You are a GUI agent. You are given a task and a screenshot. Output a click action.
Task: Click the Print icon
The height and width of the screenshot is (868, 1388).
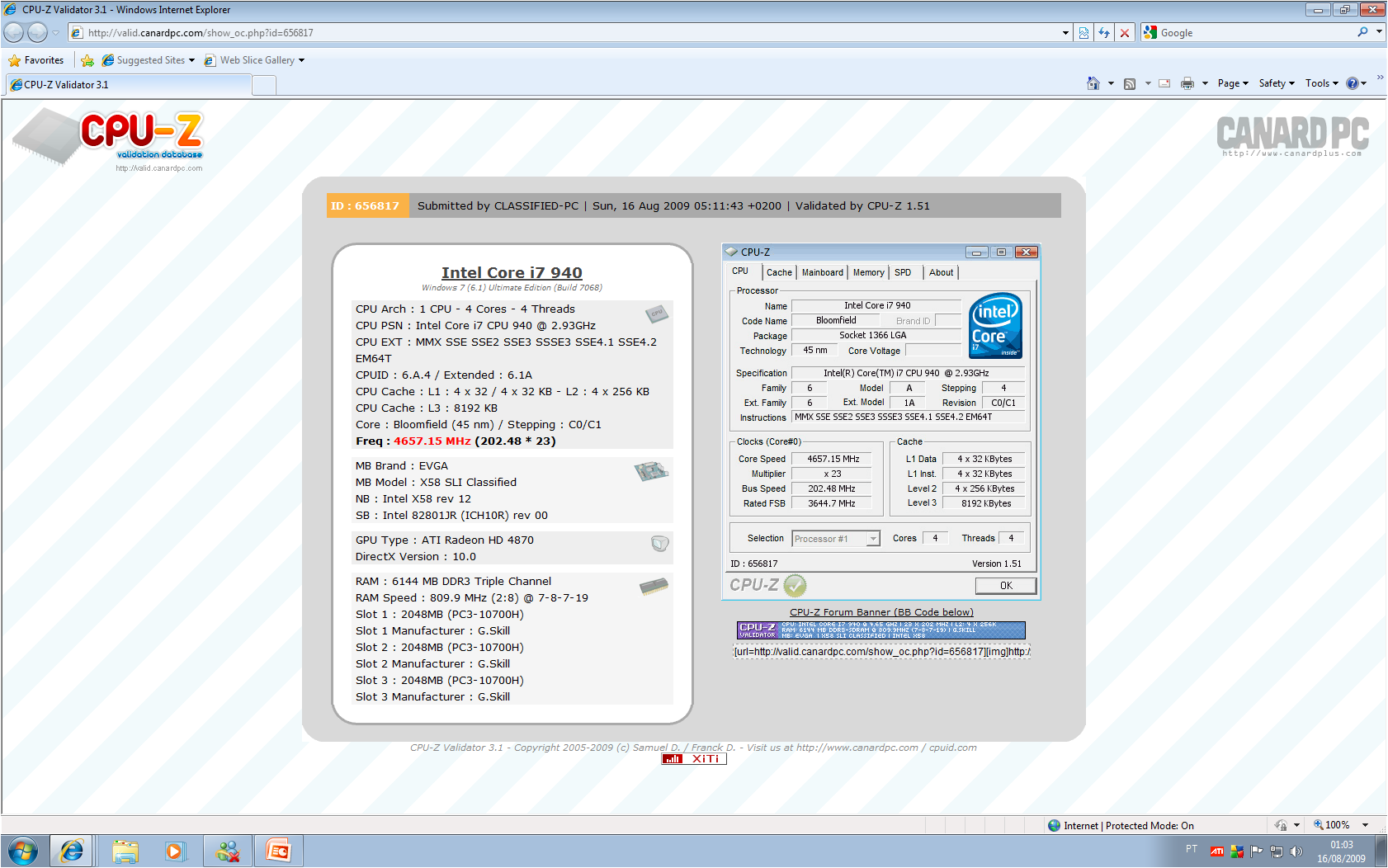coord(1187,83)
